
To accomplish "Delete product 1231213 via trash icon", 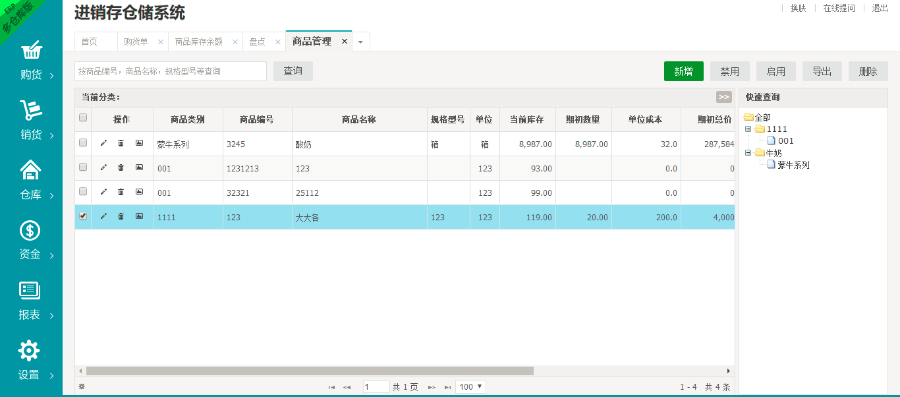I will 121,168.
